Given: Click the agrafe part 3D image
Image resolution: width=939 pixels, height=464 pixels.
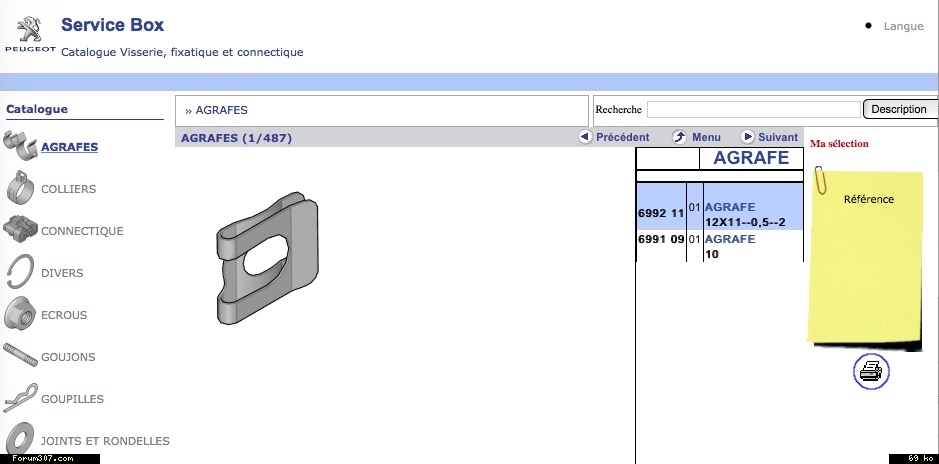Looking at the screenshot, I should (268, 256).
